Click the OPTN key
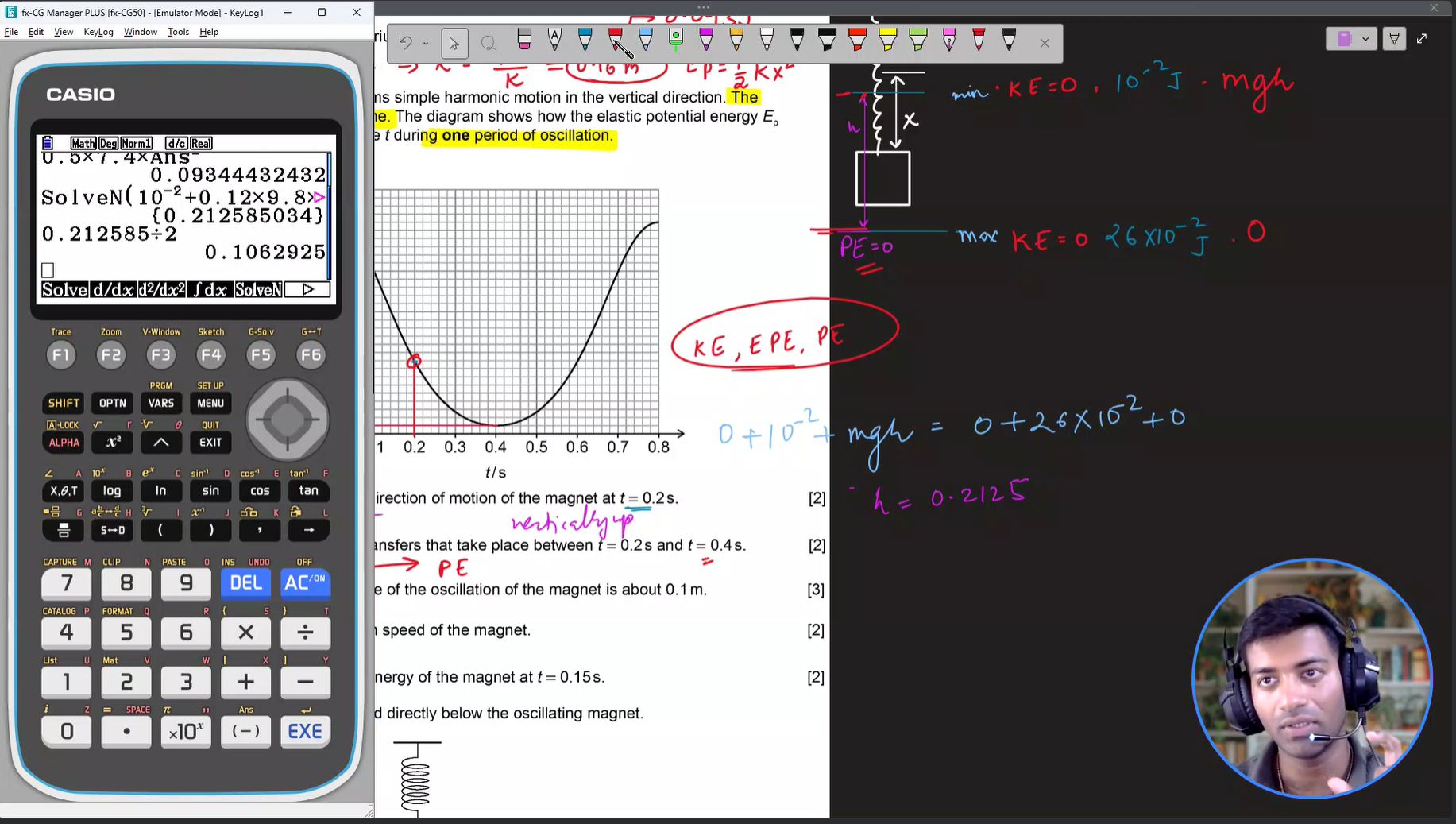Image resolution: width=1456 pixels, height=824 pixels. point(113,403)
